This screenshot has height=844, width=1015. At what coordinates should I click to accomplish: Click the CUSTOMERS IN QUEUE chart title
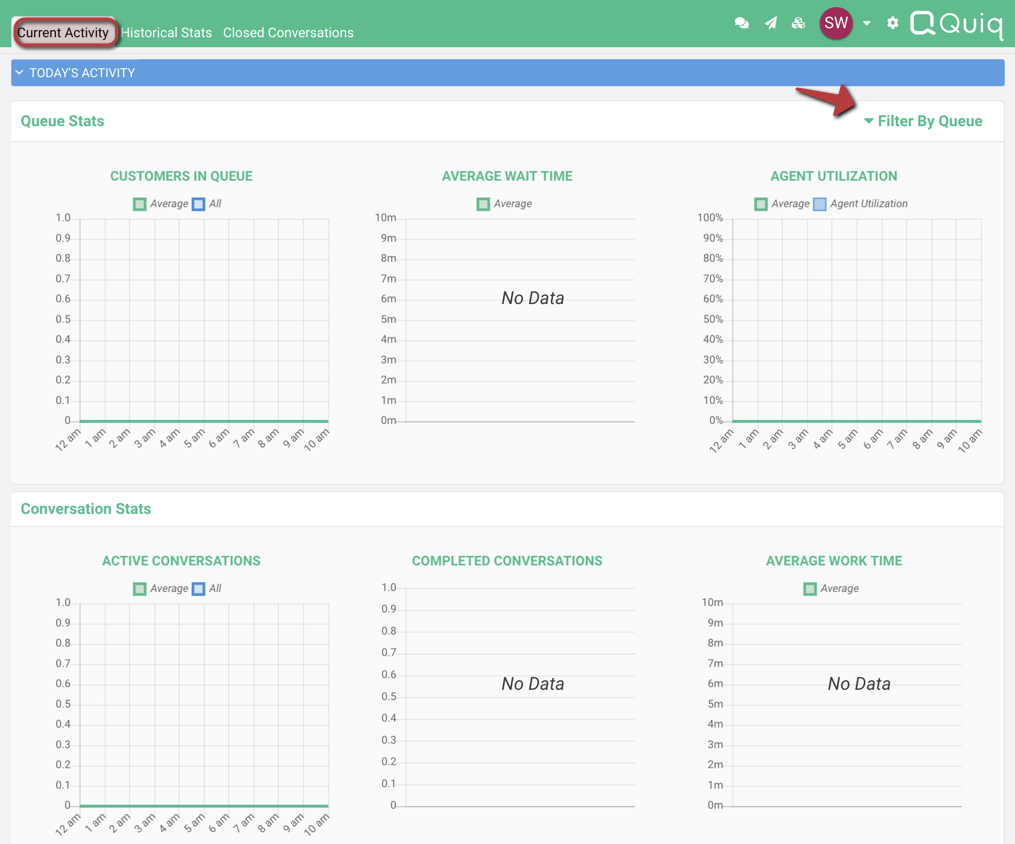(181, 176)
